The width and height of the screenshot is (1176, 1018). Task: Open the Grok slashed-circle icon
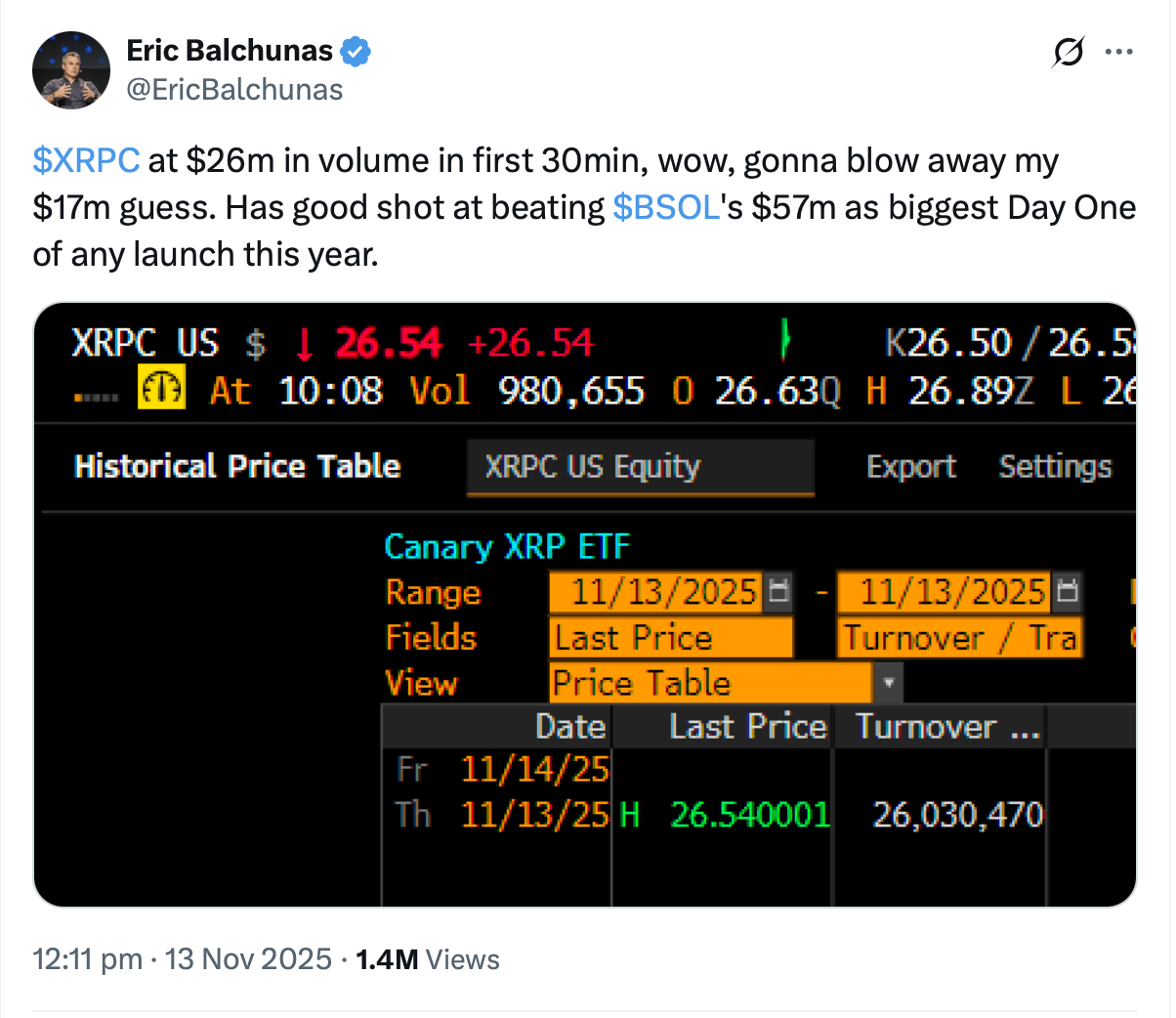click(1068, 52)
